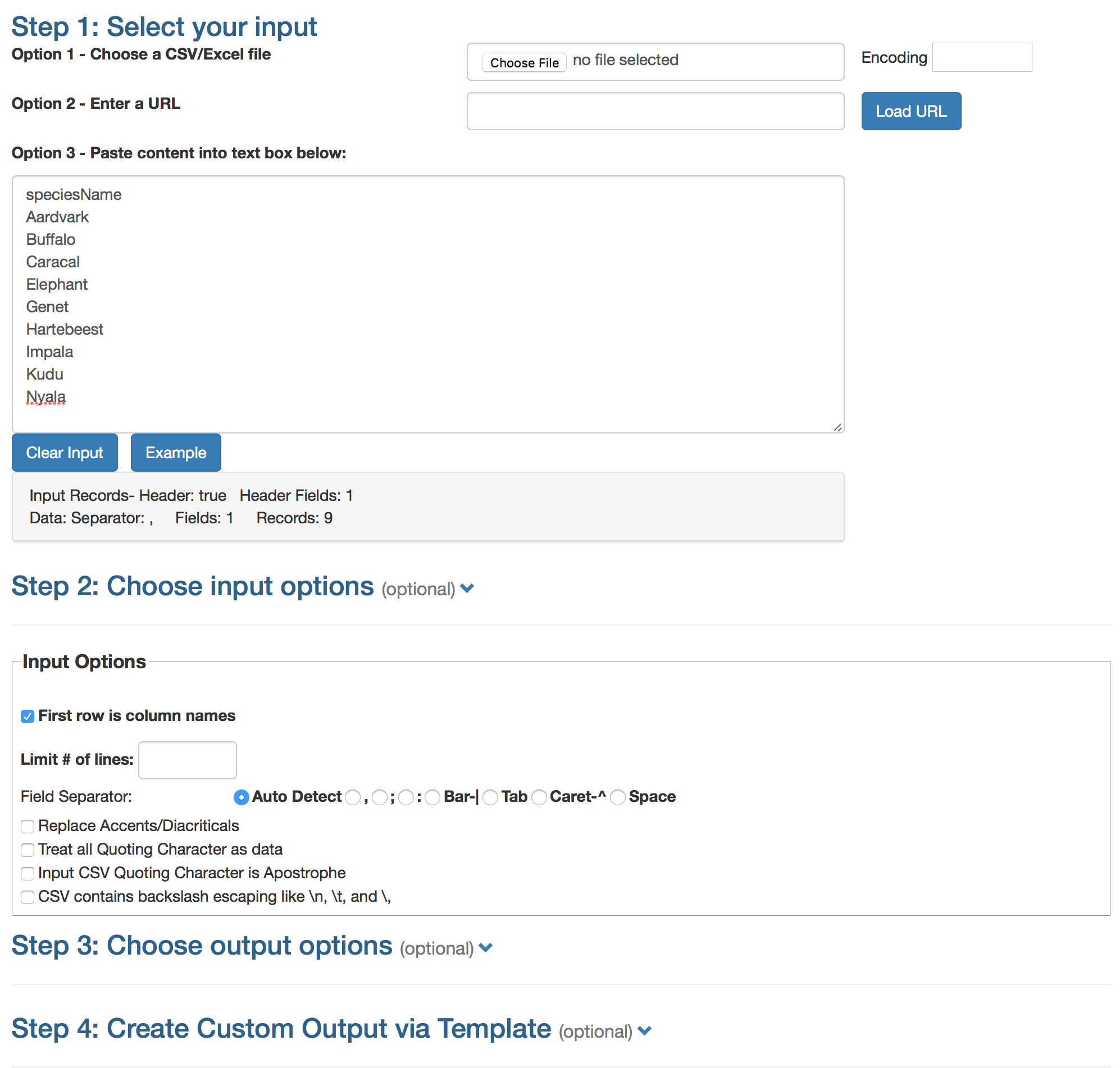Viewport: 1120px width, 1068px height.
Task: Load sample data with Example button
Action: pyautogui.click(x=176, y=453)
